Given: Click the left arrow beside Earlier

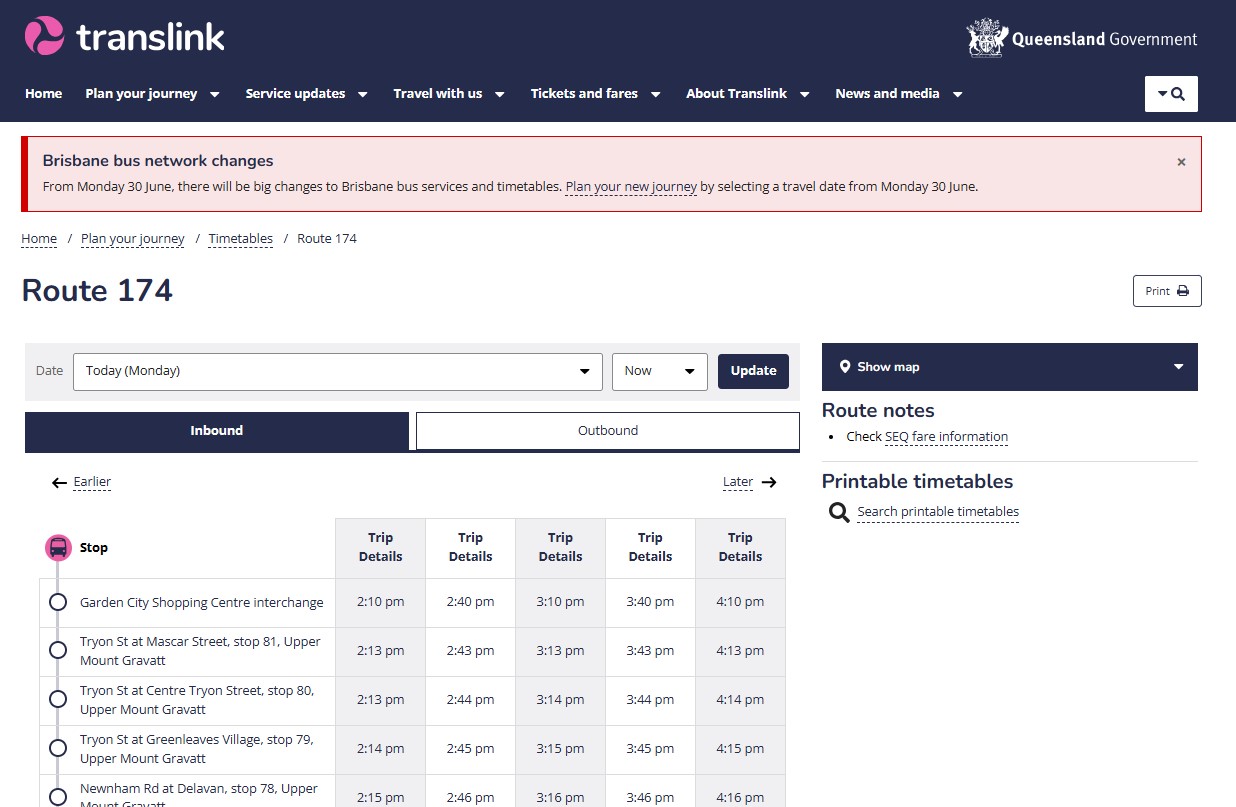Looking at the screenshot, I should pyautogui.click(x=60, y=483).
